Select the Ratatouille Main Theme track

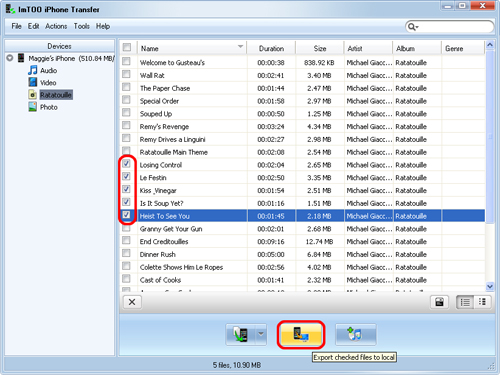(x=302, y=152)
